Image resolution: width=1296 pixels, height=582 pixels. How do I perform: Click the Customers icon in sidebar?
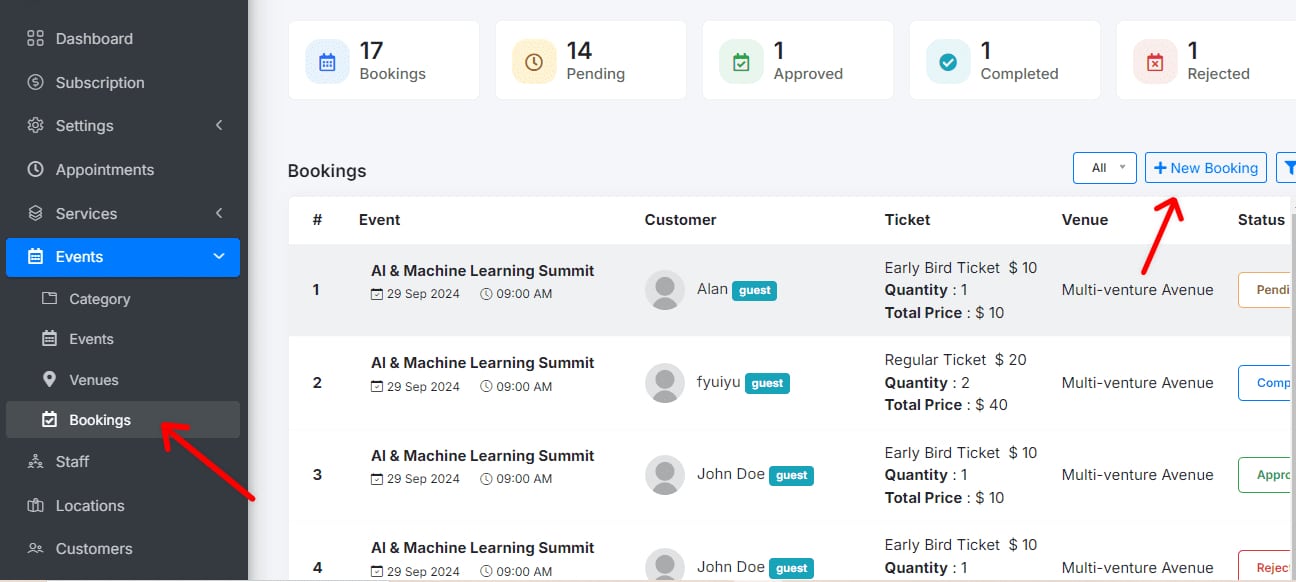(36, 549)
